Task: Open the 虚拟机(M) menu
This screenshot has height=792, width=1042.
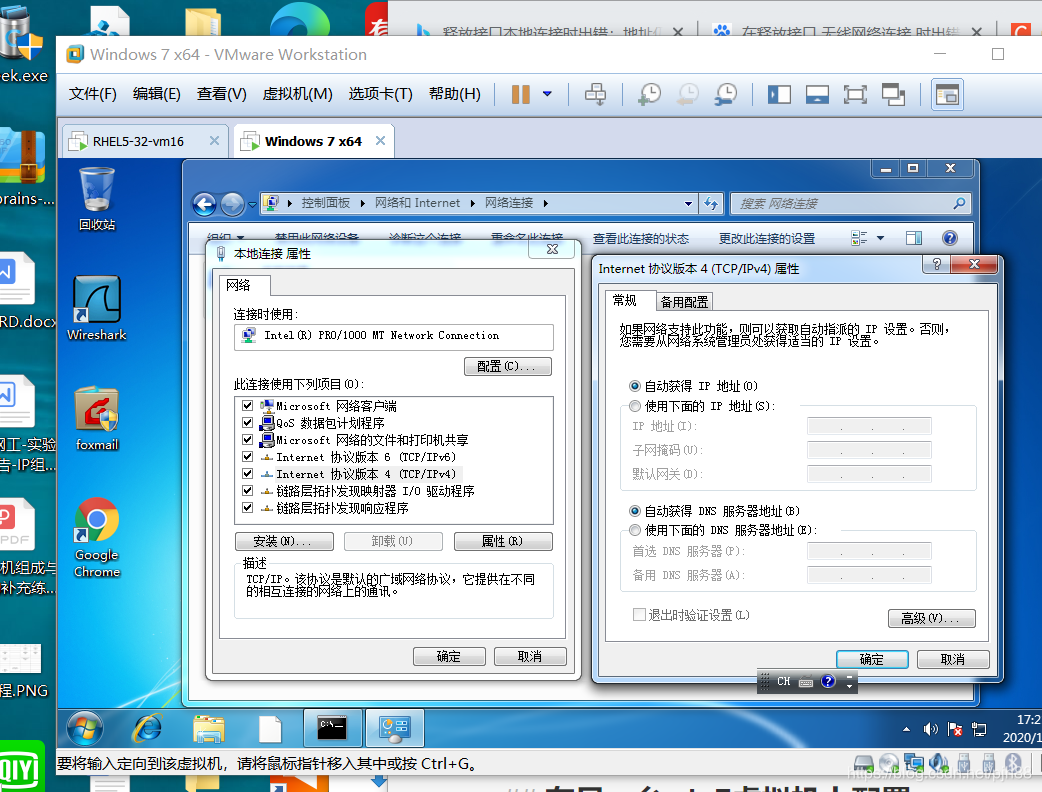Action: click(x=297, y=94)
